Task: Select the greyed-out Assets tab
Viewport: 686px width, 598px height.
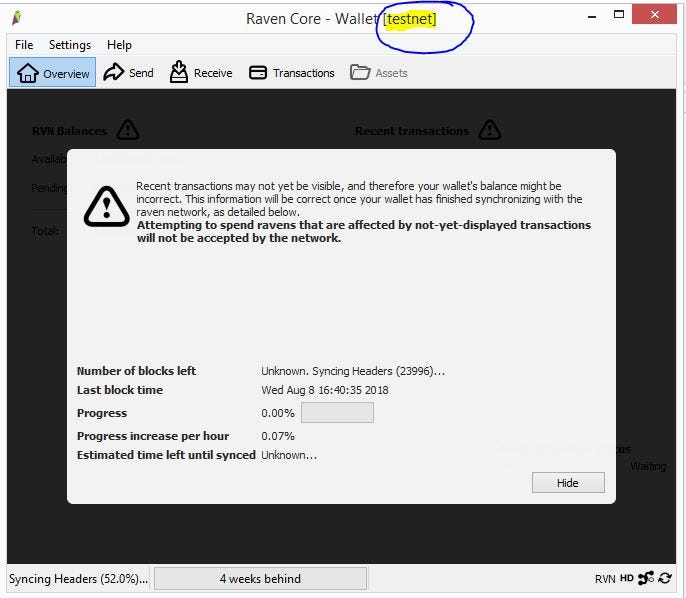Action: point(378,73)
